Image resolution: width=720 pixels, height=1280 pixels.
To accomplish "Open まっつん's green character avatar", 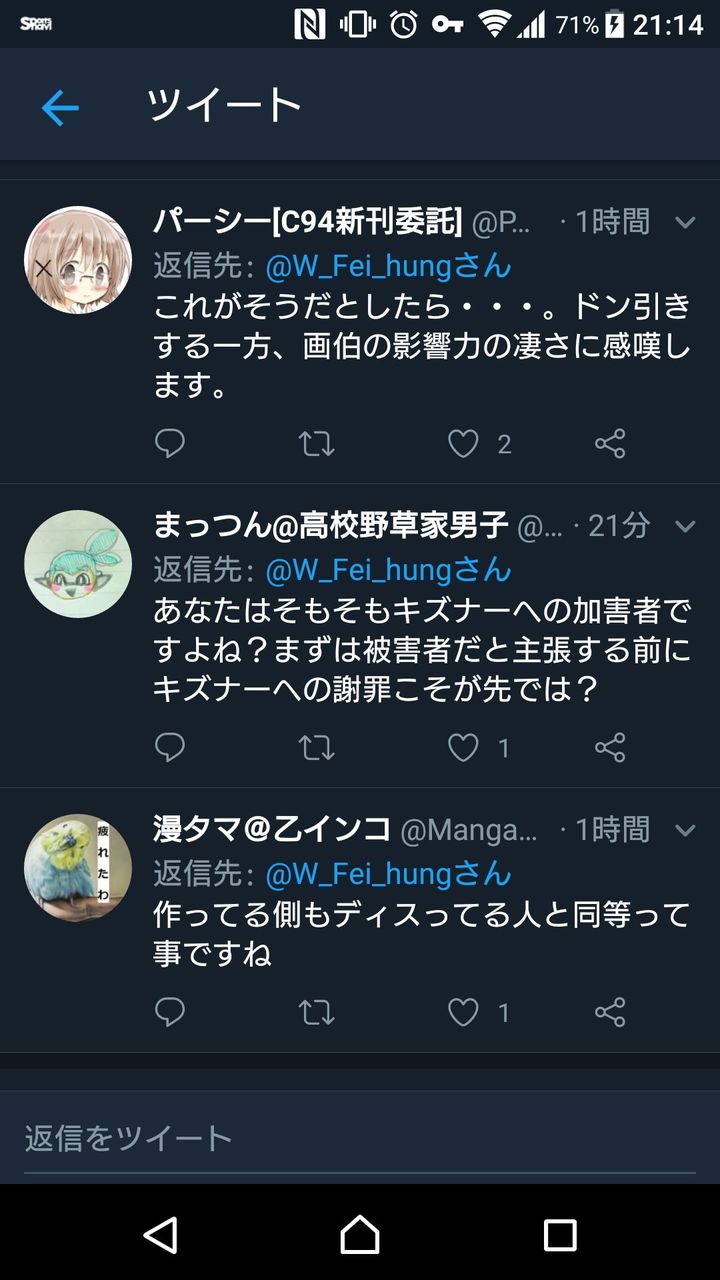I will click(78, 564).
